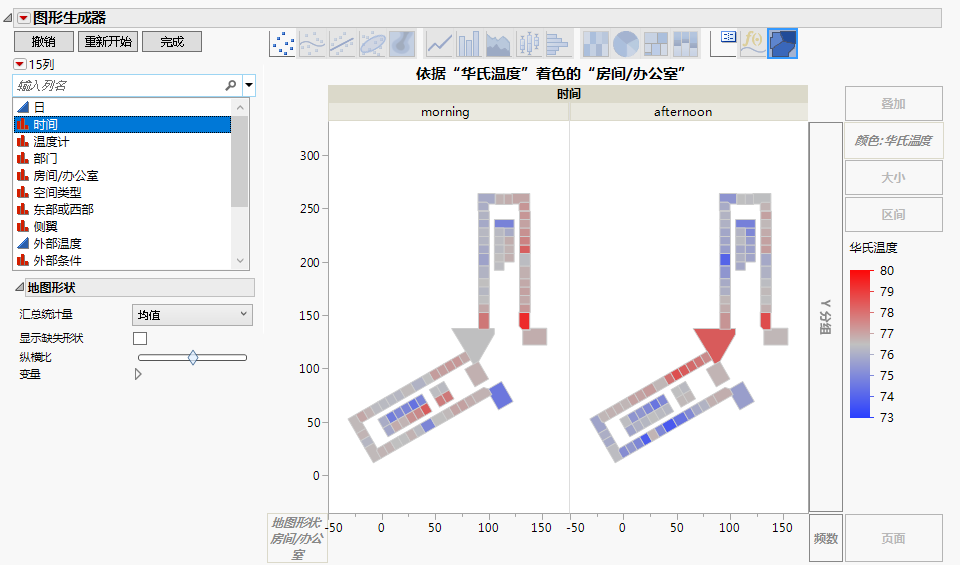The height and width of the screenshot is (565, 960).
Task: Select the Map Shapes element icon
Action: (782, 44)
